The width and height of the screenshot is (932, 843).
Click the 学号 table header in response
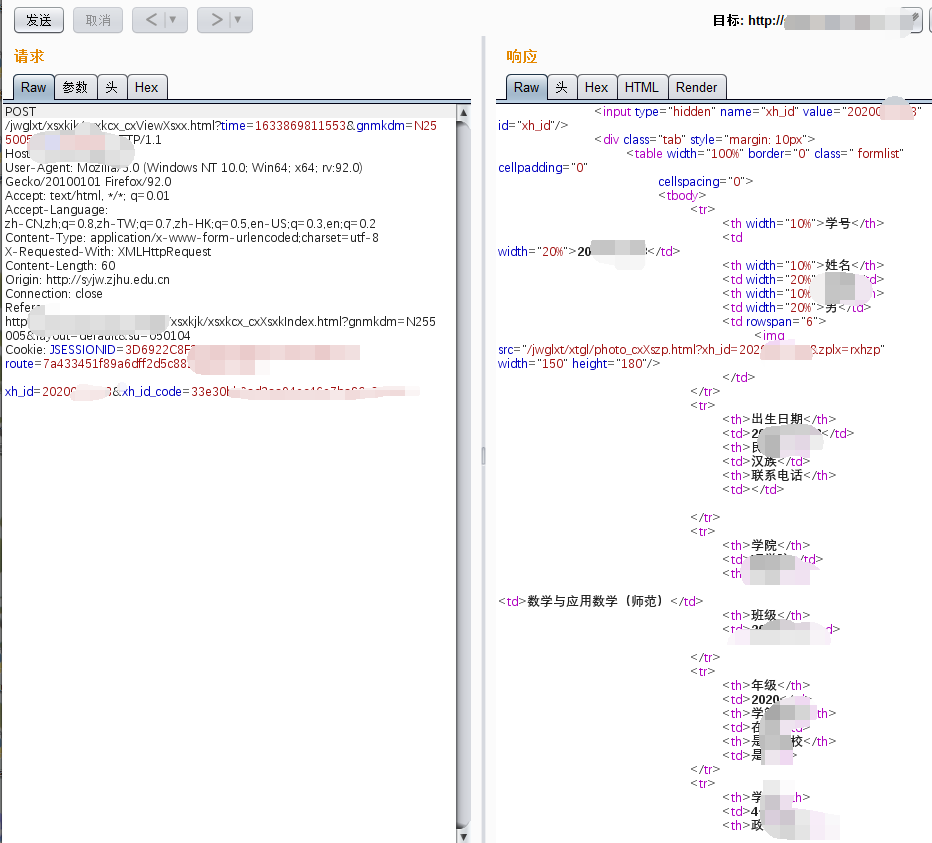[x=838, y=224]
